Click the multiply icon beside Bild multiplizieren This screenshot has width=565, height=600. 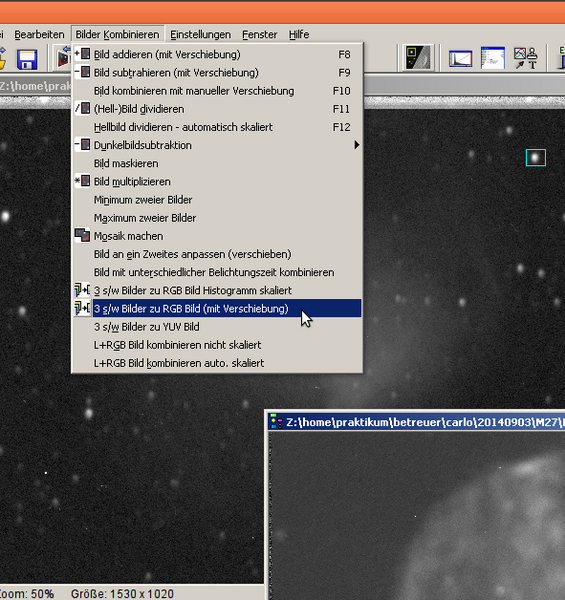click(x=82, y=181)
